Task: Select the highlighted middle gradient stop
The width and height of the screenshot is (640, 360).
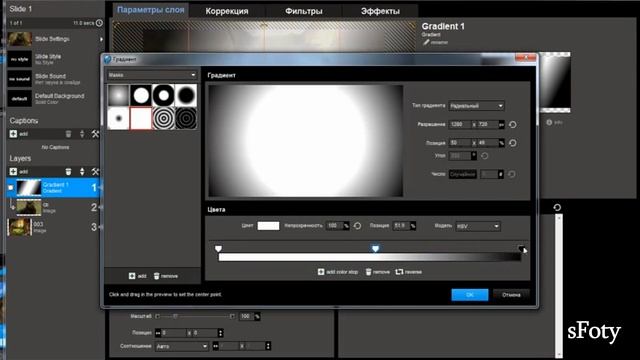Action: pyautogui.click(x=376, y=248)
